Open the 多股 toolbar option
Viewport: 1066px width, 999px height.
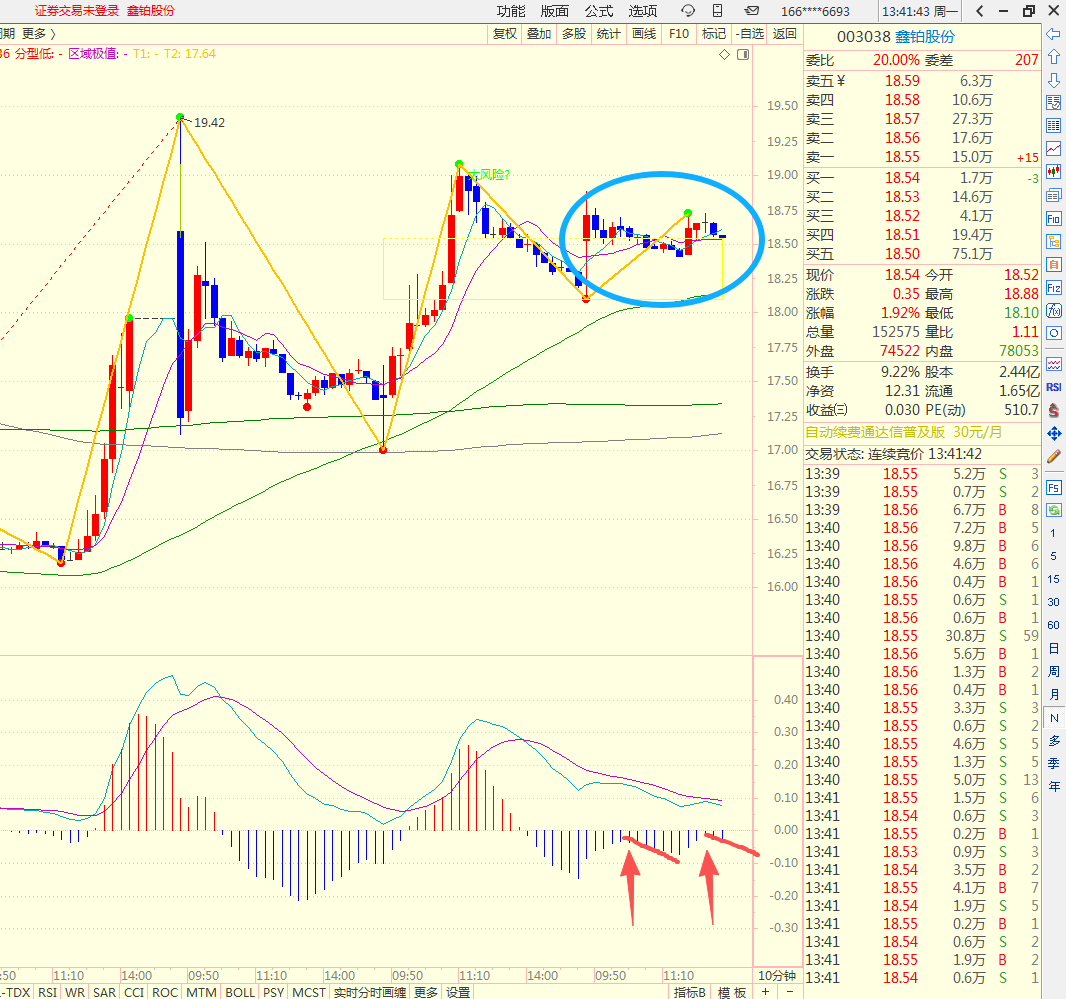tap(574, 34)
